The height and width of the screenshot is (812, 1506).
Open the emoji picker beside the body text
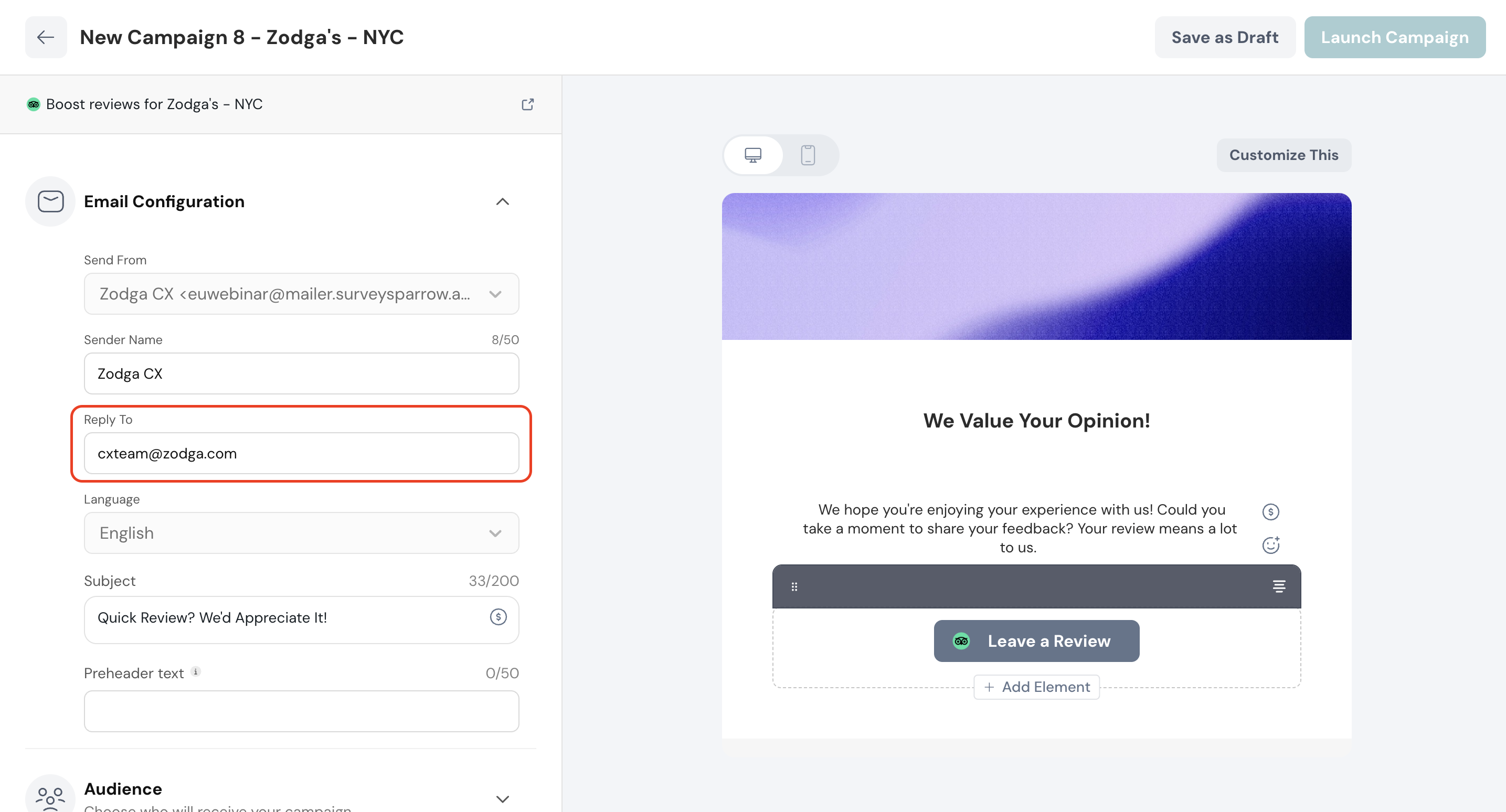1270,545
